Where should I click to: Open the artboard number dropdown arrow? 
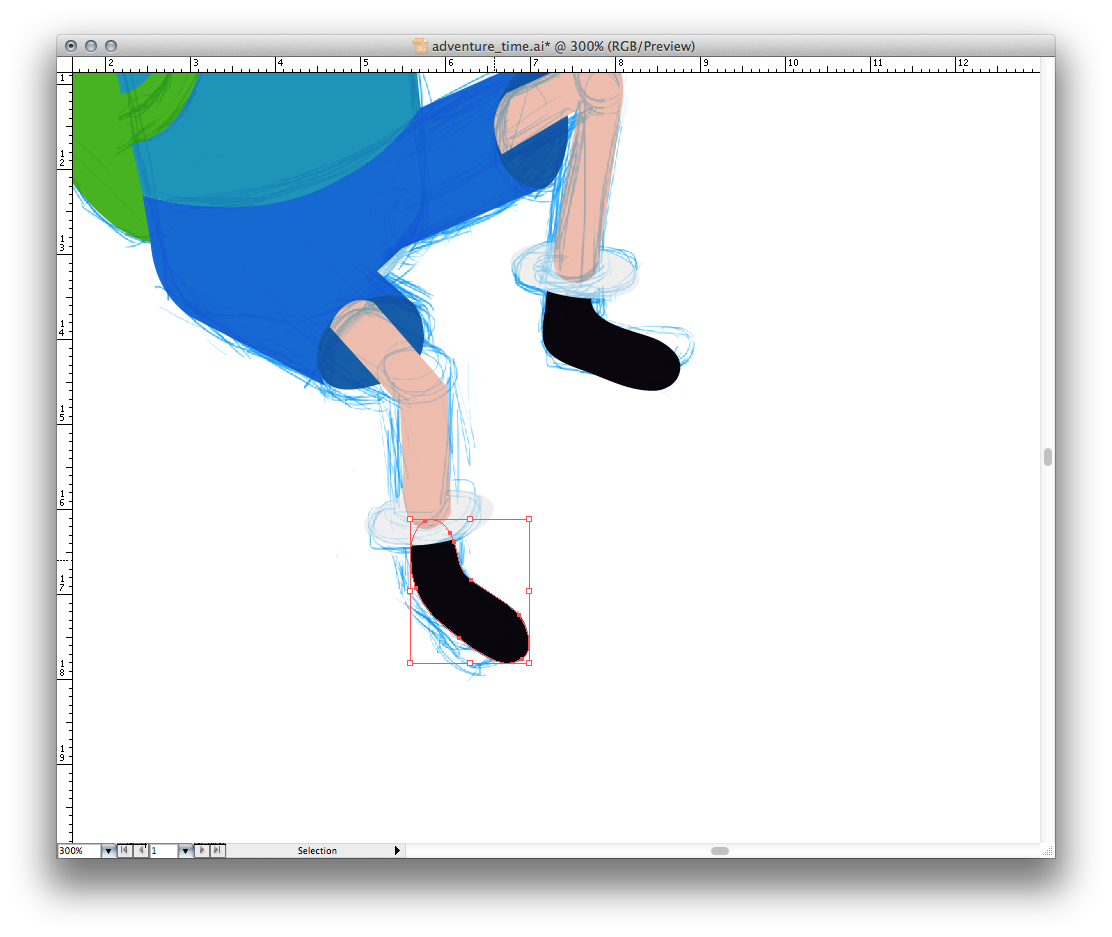coord(185,851)
